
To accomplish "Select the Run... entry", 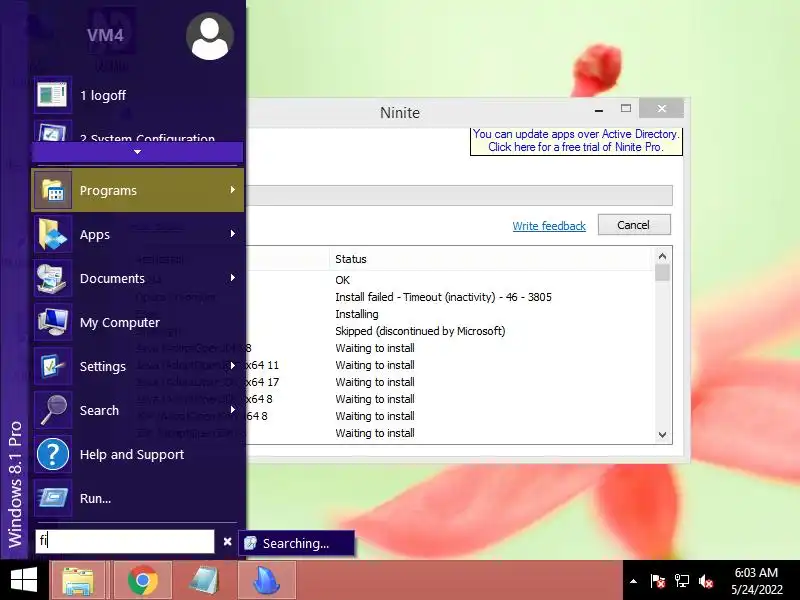I will click(137, 498).
